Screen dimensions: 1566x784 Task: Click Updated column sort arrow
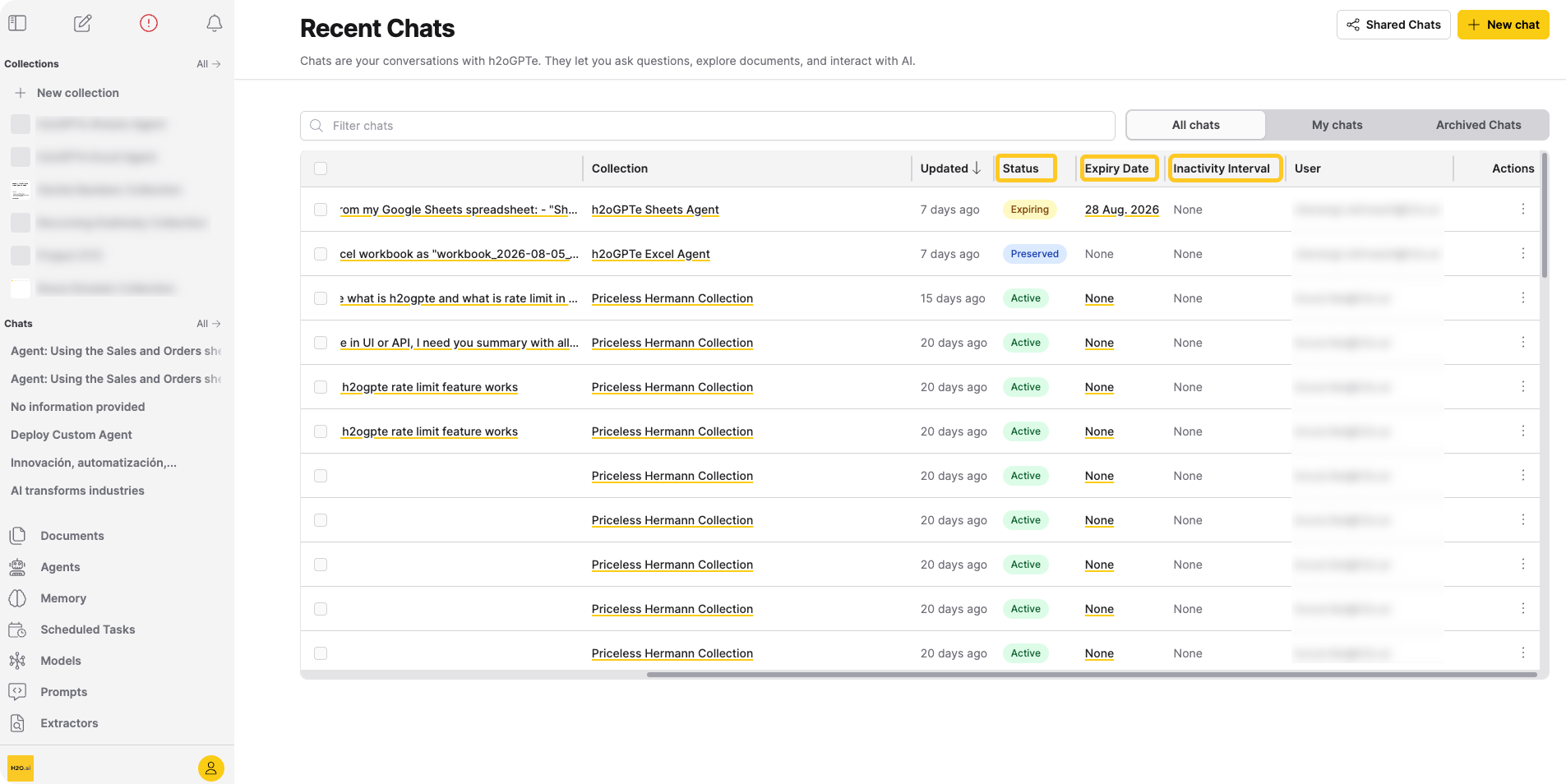click(x=977, y=168)
